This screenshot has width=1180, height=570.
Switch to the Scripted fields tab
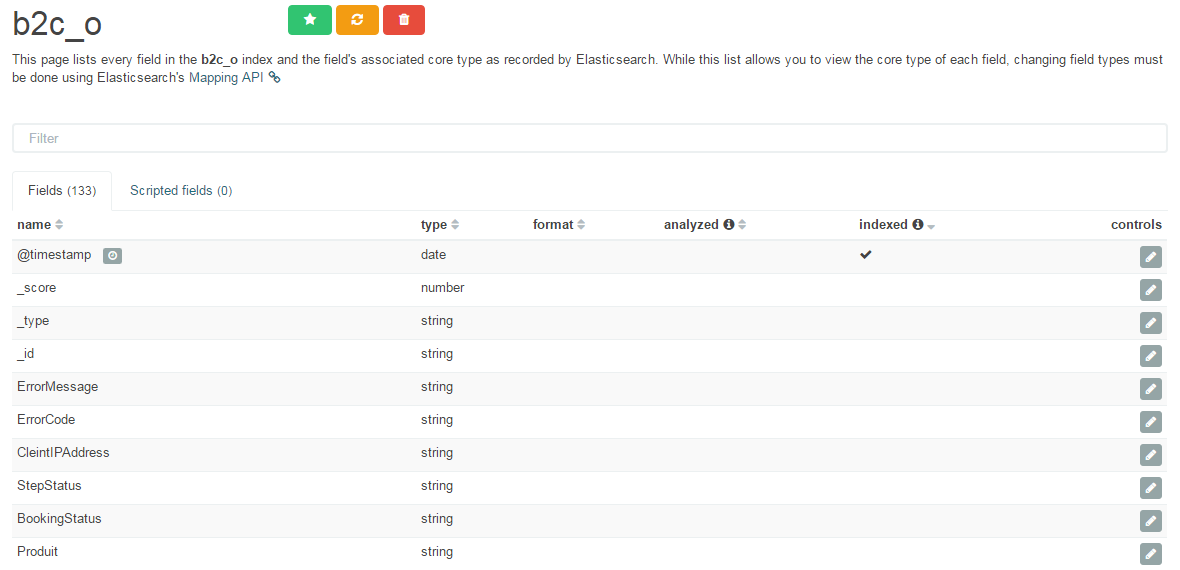pos(181,190)
